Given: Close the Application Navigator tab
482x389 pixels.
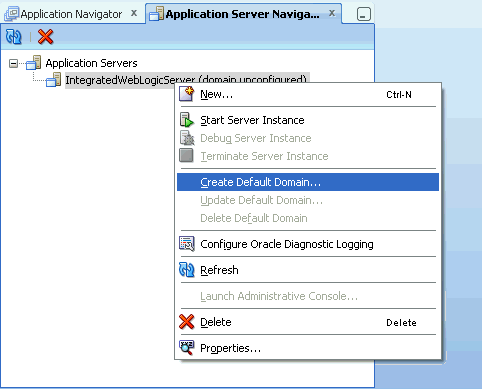Looking at the screenshot, I should [x=134, y=13].
